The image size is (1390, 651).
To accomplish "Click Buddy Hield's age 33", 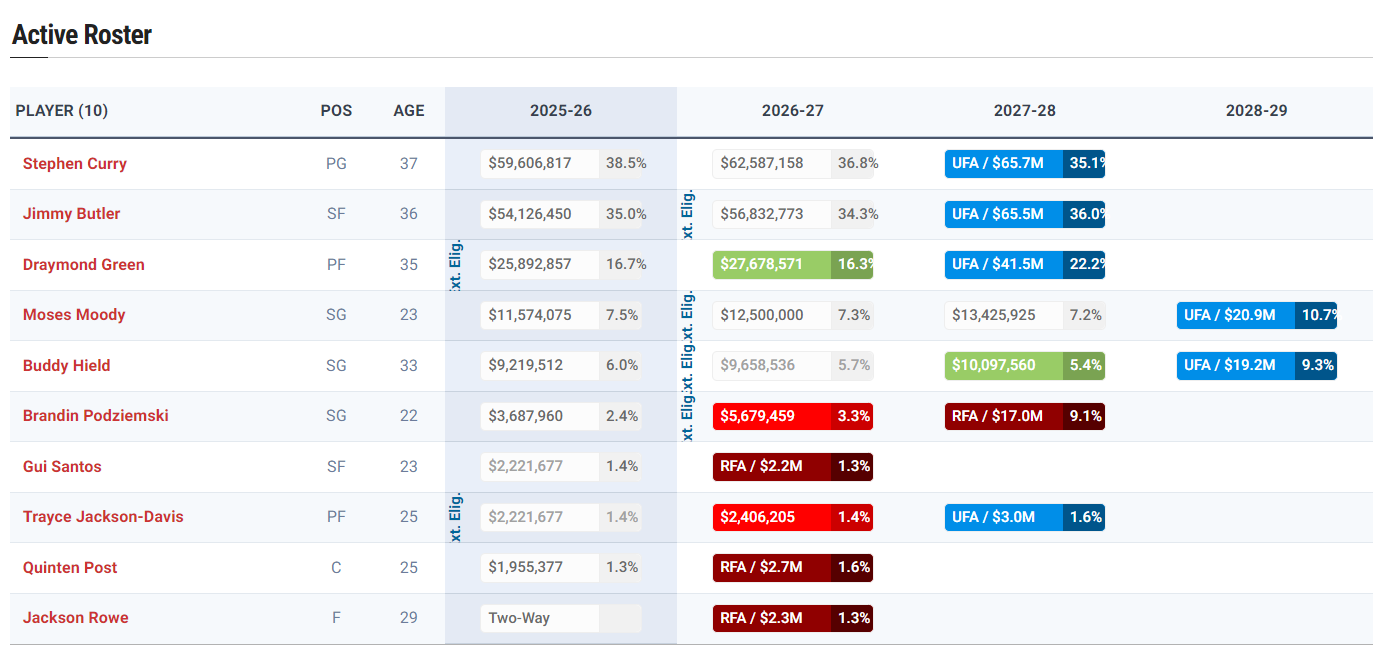I will pyautogui.click(x=409, y=366).
